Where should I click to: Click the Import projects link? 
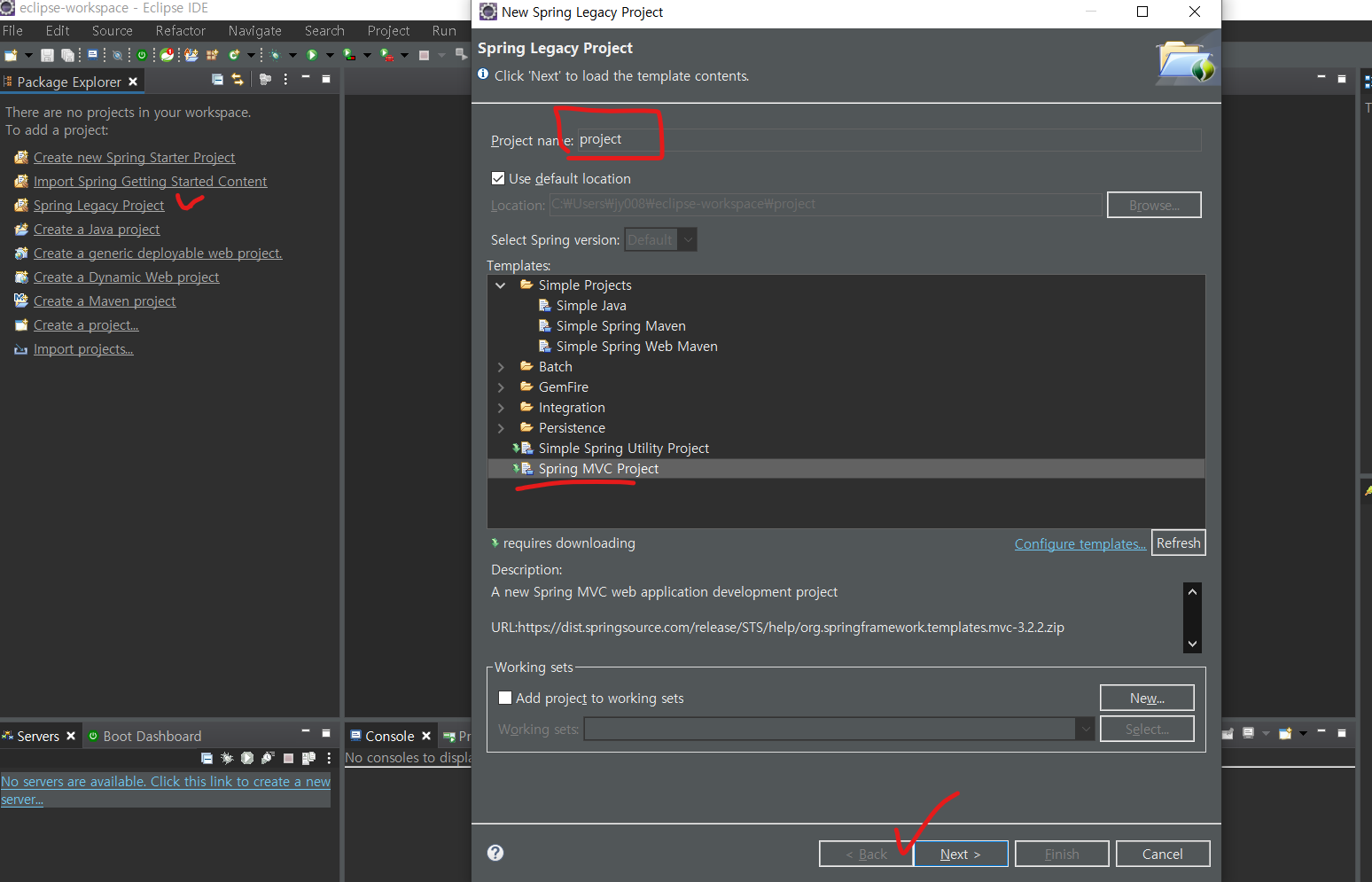(83, 348)
